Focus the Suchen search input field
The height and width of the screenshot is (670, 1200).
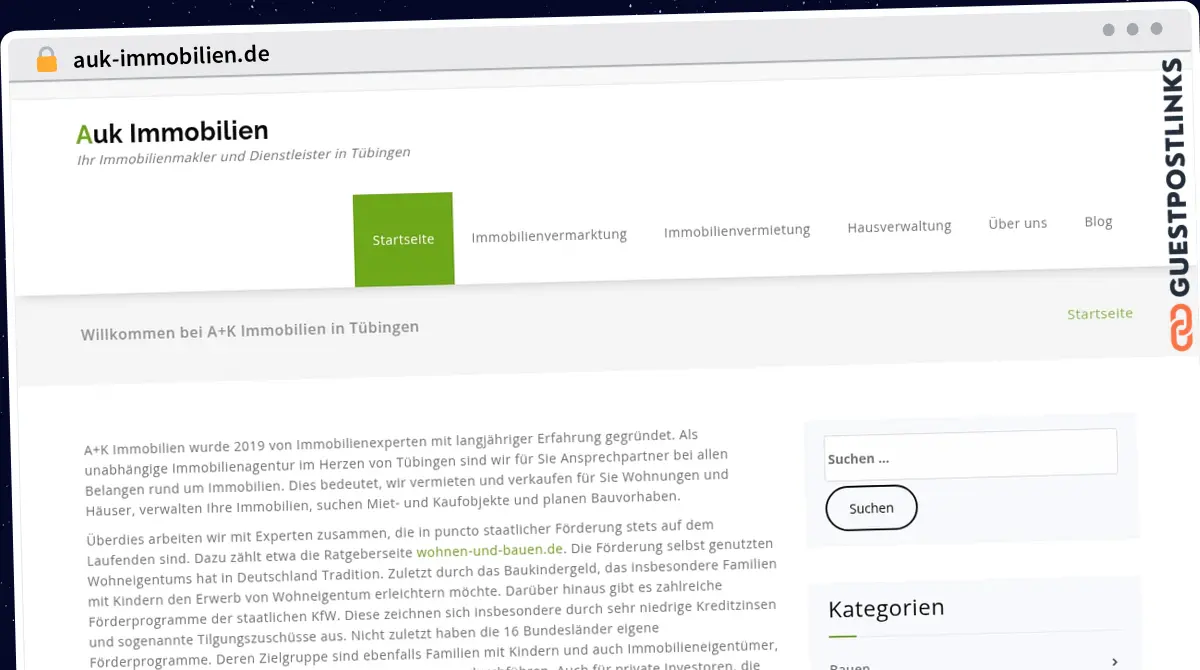tap(970, 453)
